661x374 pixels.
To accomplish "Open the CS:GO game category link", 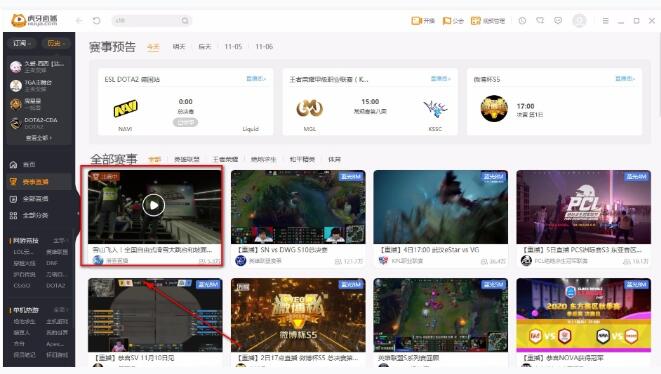I will [x=22, y=286].
